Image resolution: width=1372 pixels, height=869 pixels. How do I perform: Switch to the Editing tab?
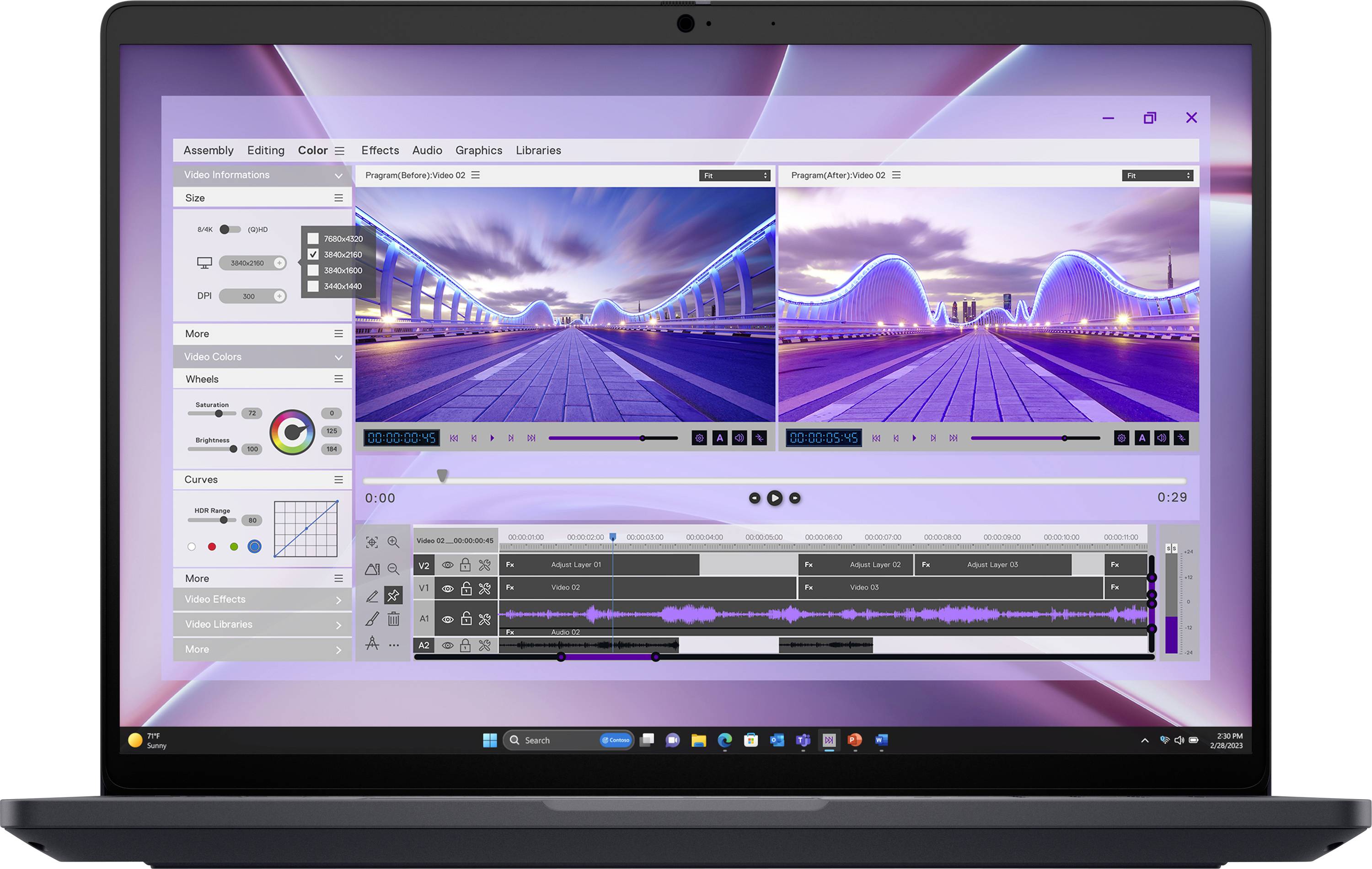(x=266, y=150)
